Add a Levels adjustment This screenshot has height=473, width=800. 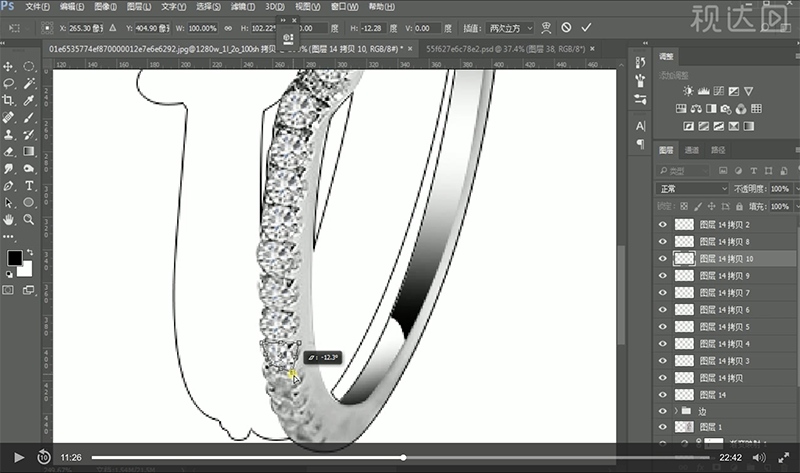click(704, 91)
